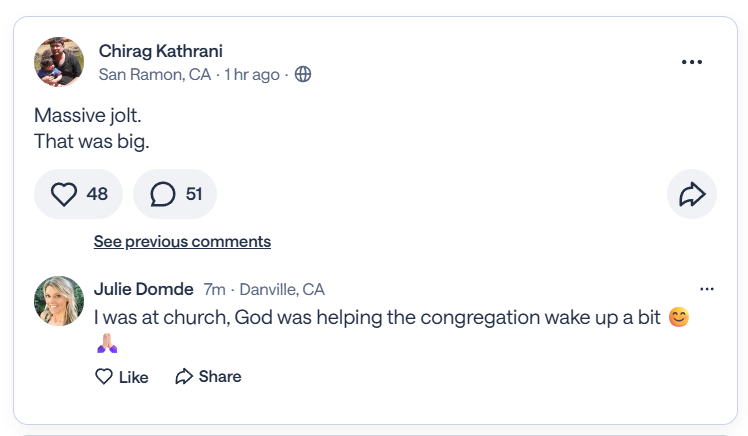
Task: Click the share arrow button on post
Action: [x=692, y=194]
